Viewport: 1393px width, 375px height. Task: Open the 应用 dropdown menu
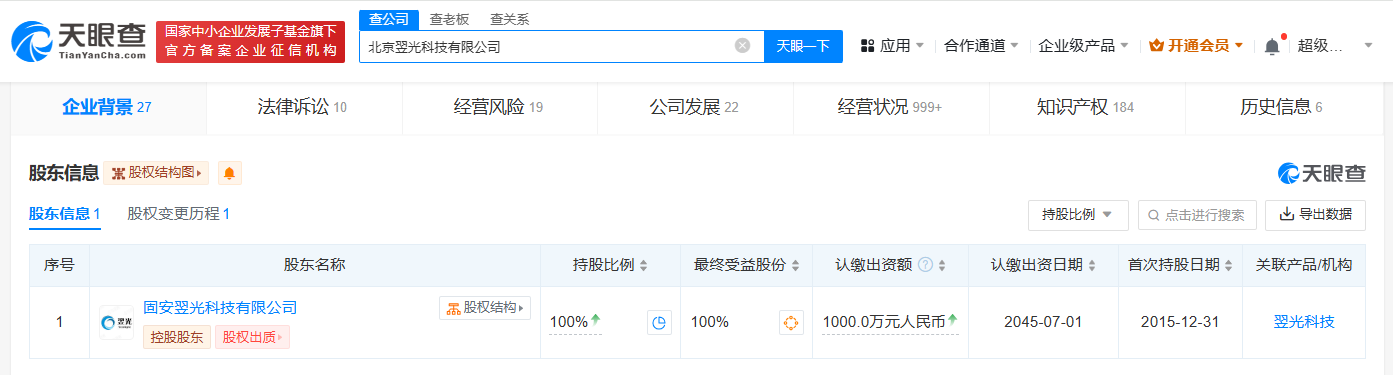(892, 46)
